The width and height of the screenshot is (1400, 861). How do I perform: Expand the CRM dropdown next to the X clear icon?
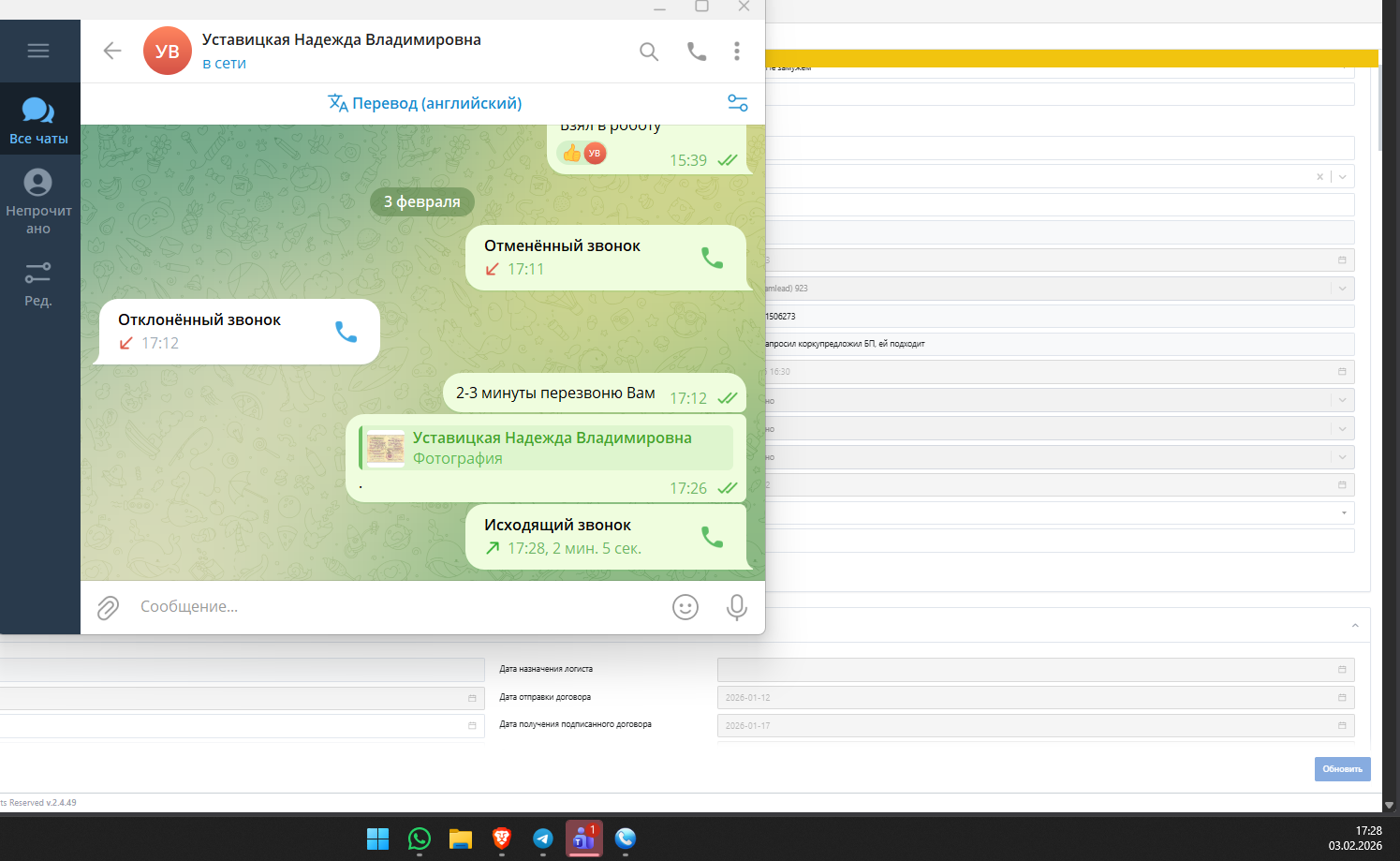1343,176
